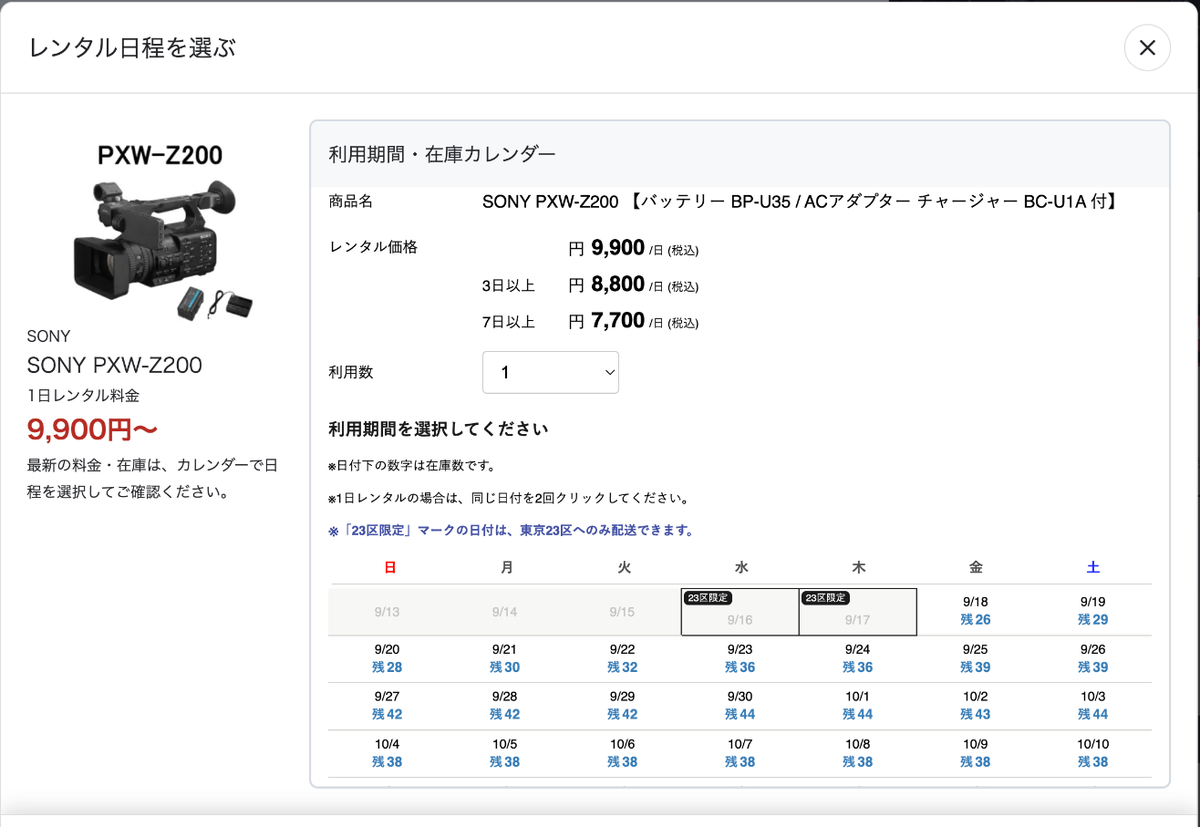Click the 9/26 Saturday date cell
1200x827 pixels.
(1092, 658)
